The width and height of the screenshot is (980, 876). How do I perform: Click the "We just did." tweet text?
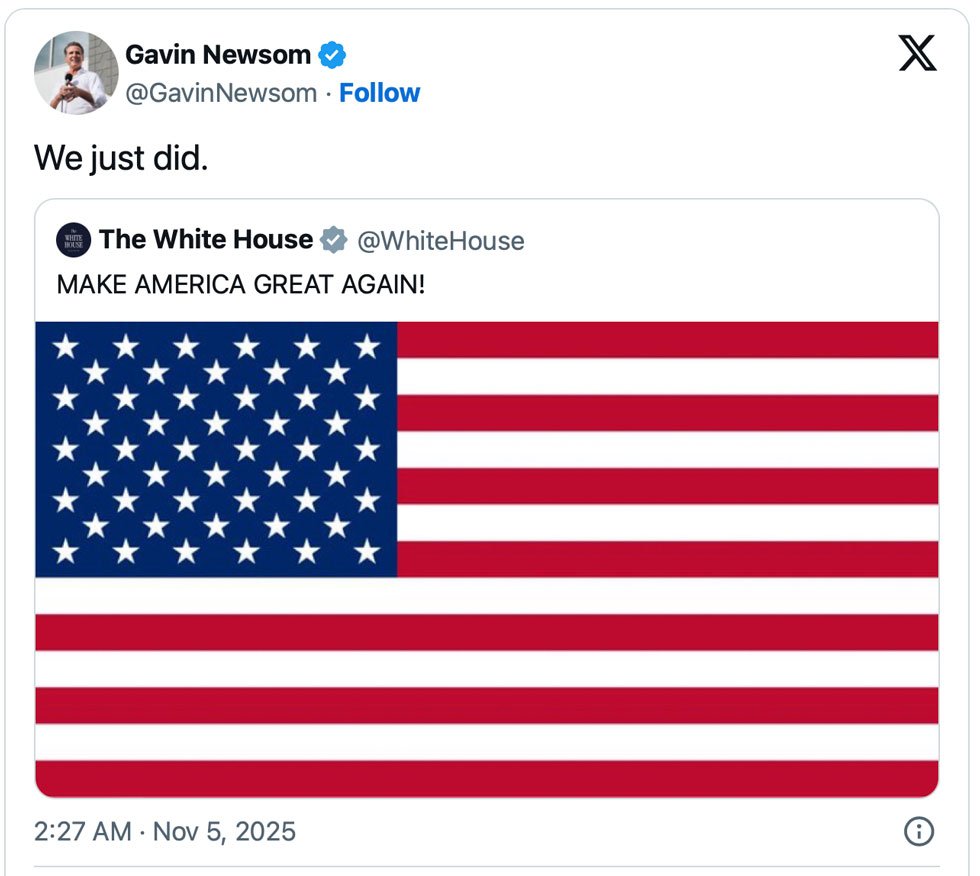pos(121,158)
